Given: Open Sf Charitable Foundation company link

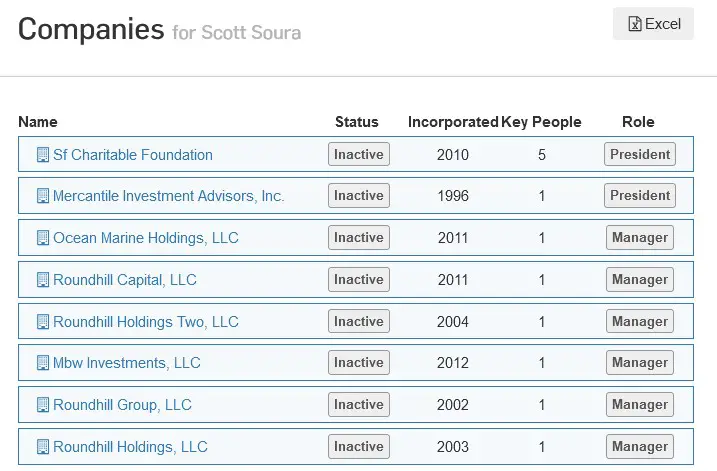Looking at the screenshot, I should pos(133,155).
